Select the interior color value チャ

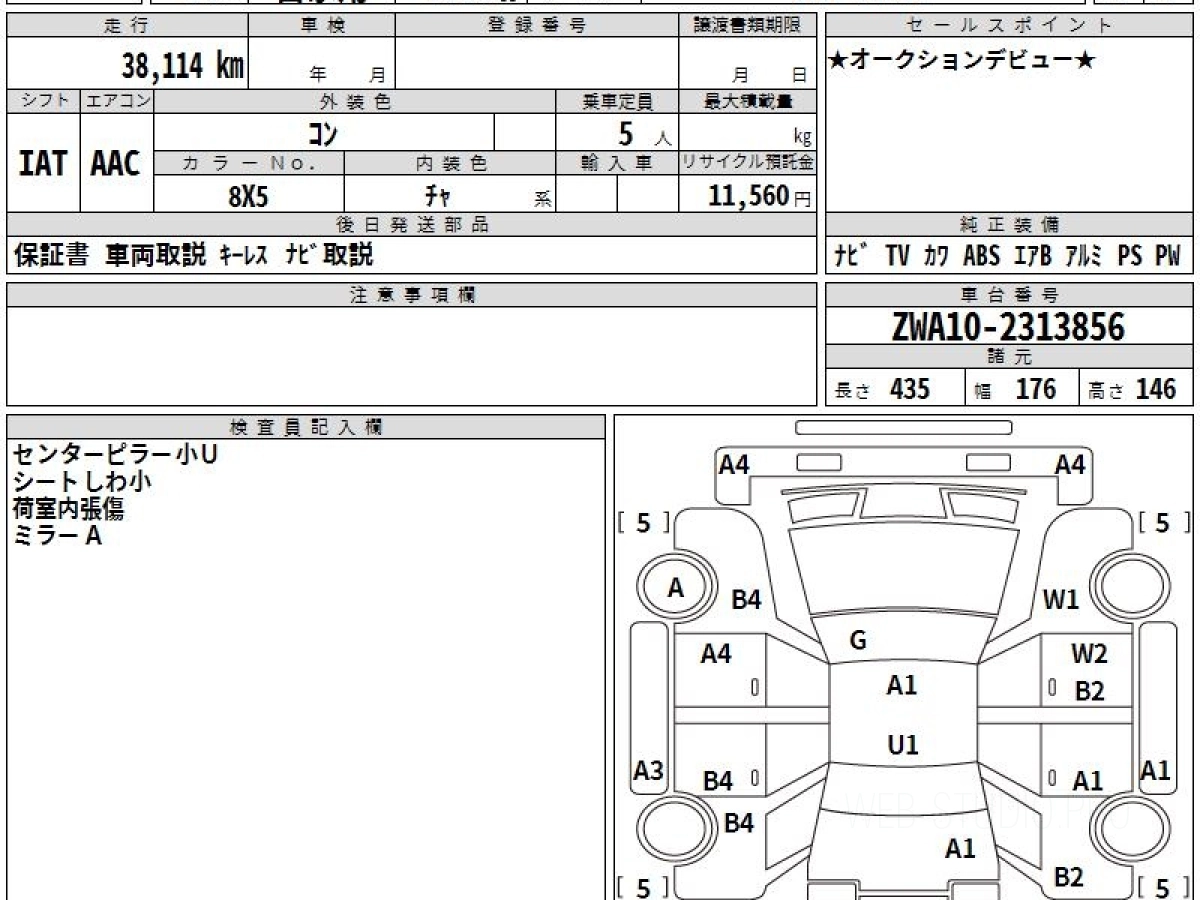click(438, 195)
